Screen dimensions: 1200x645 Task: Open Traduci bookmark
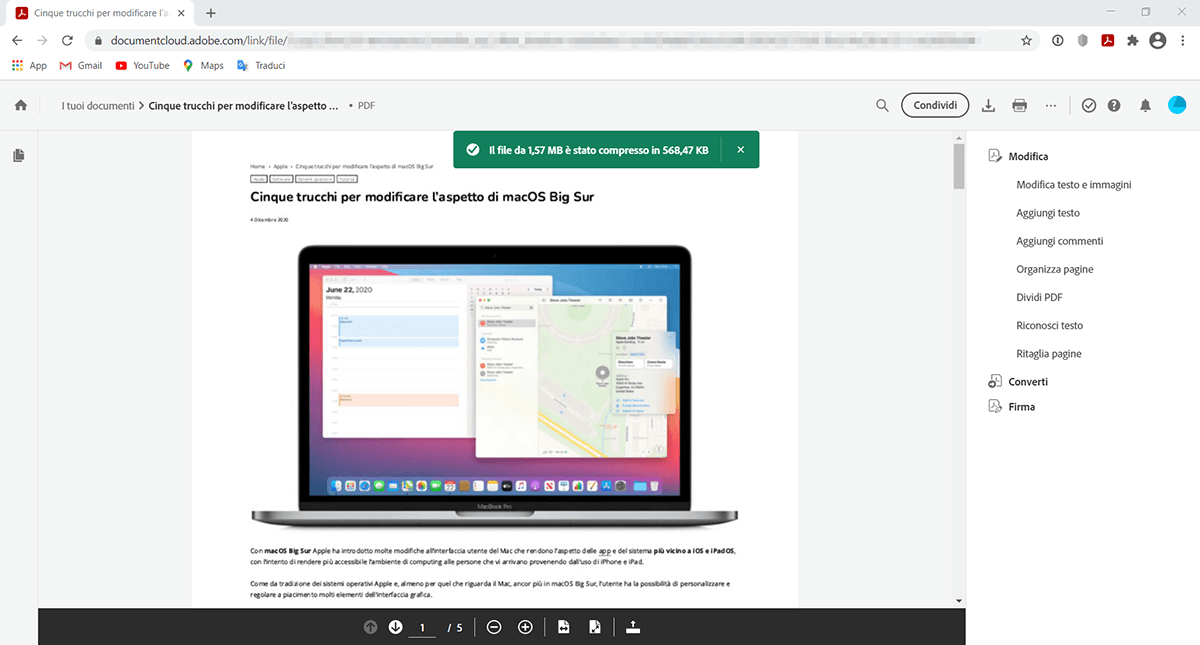pos(261,65)
